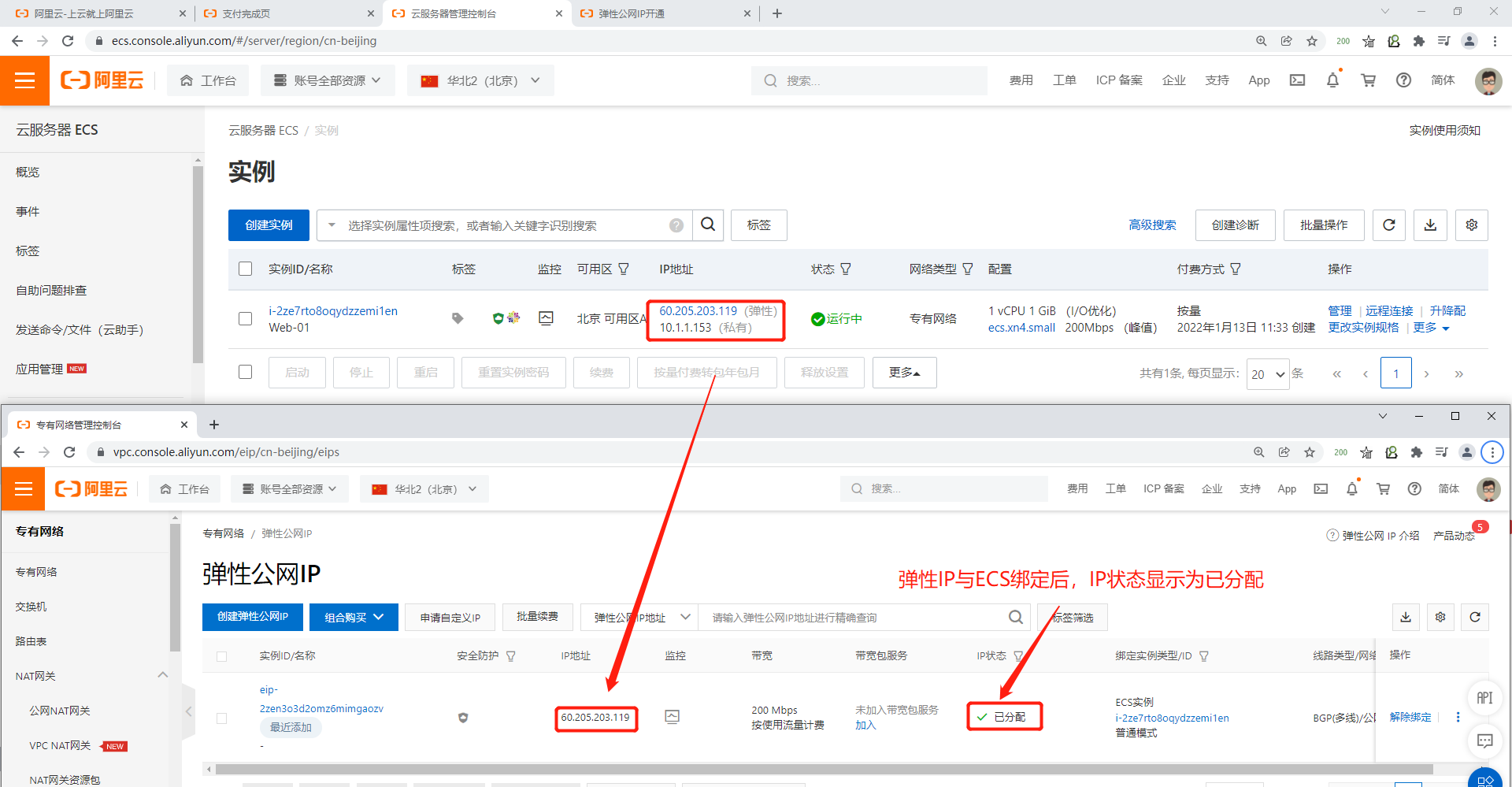Click the 创建弹性公网IP button
The image size is (1512, 787).
[x=253, y=617]
